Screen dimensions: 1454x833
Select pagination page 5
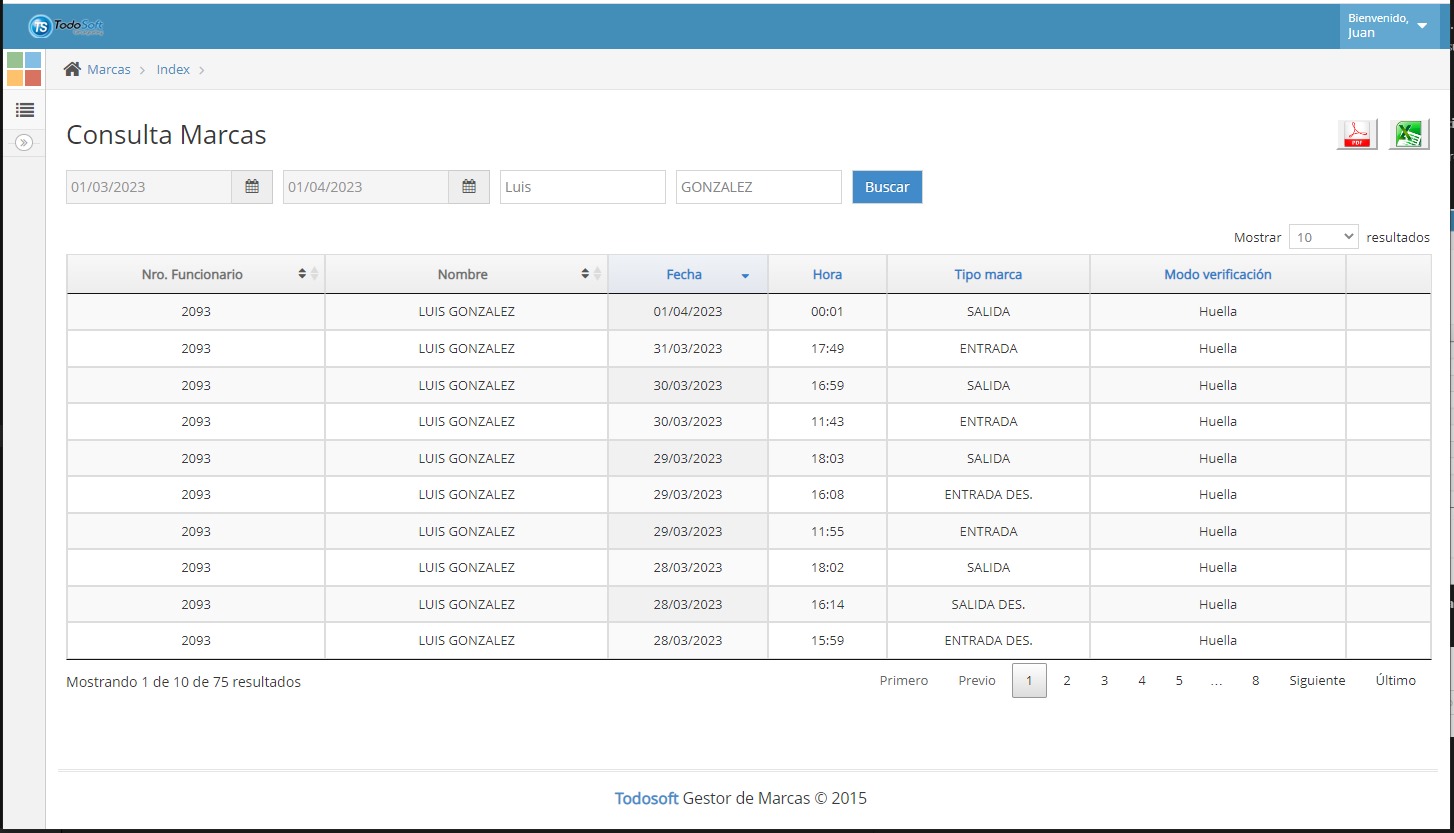pos(1179,681)
